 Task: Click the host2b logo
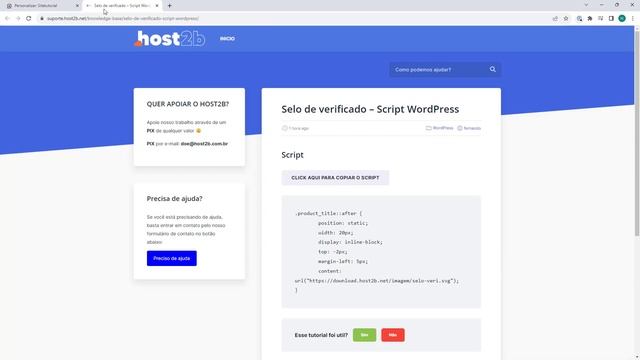coord(169,39)
